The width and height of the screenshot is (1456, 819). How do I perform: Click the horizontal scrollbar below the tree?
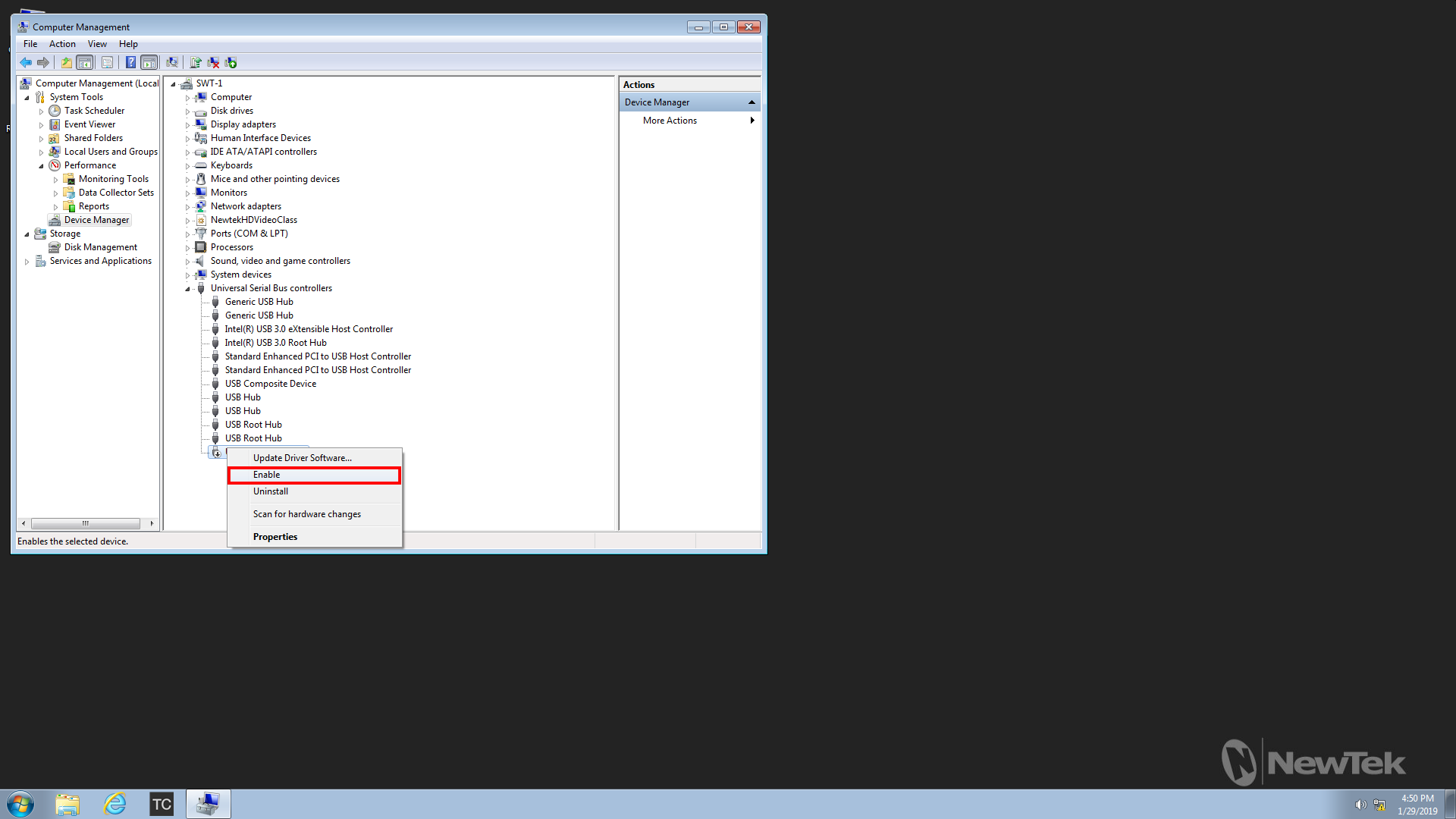point(86,523)
